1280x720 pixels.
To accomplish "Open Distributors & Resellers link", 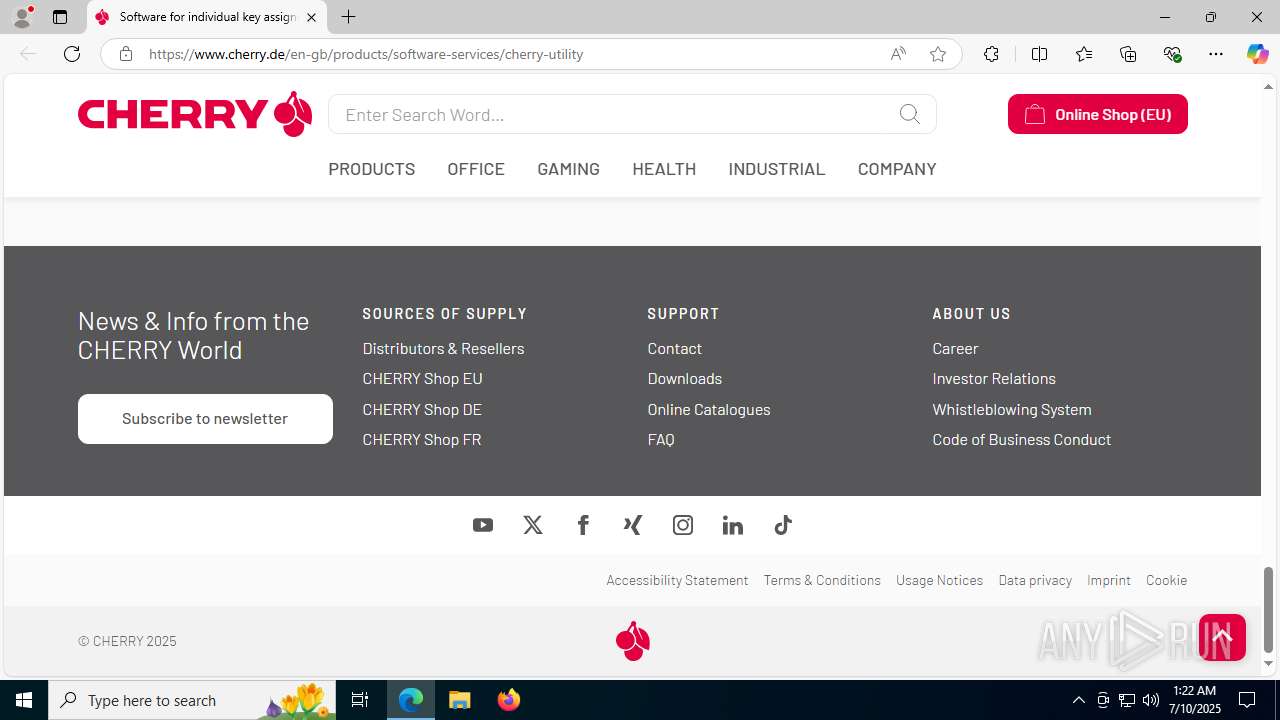I will (x=443, y=348).
